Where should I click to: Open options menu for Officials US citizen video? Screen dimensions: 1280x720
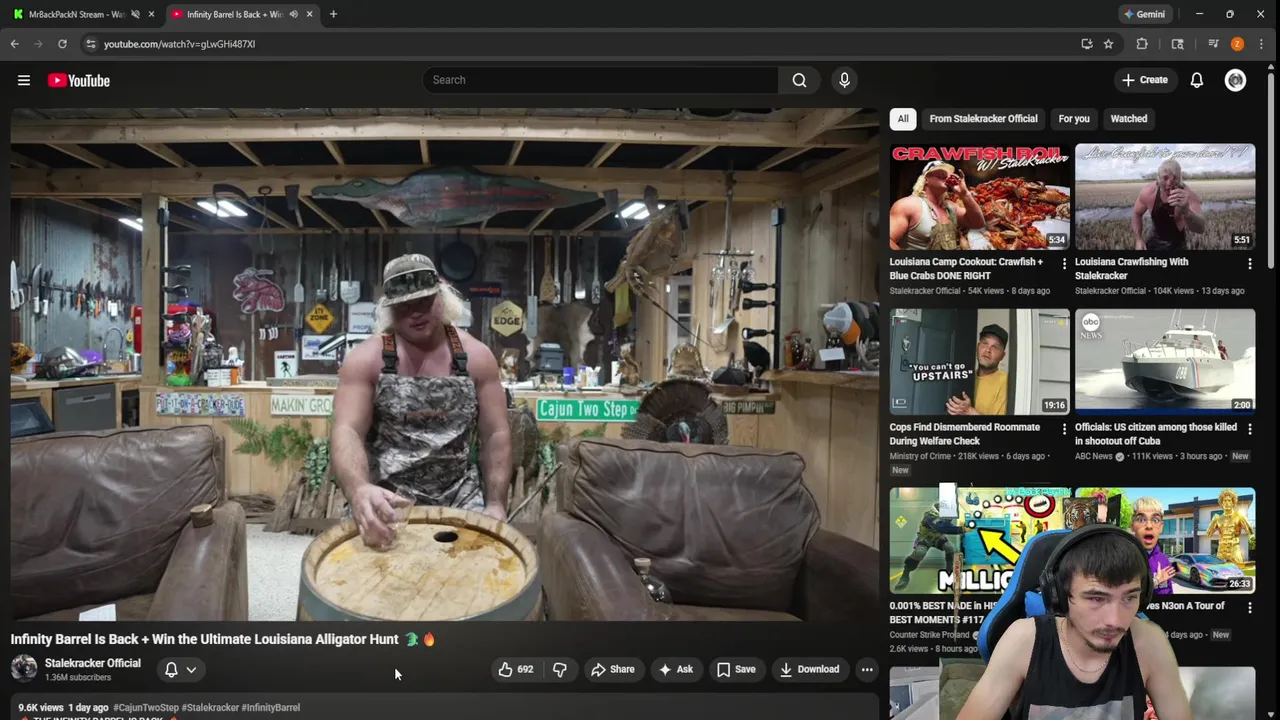coord(1249,429)
